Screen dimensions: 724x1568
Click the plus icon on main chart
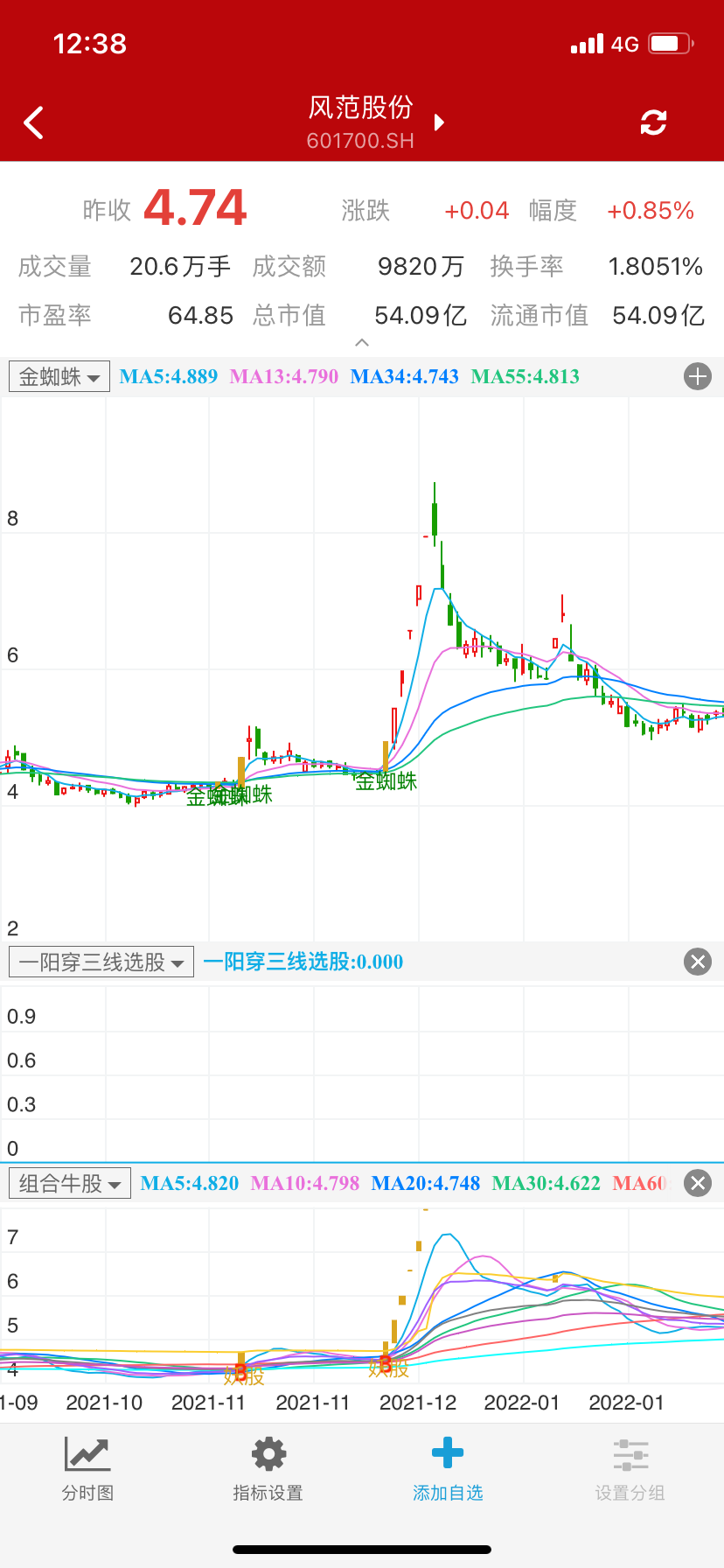click(697, 377)
